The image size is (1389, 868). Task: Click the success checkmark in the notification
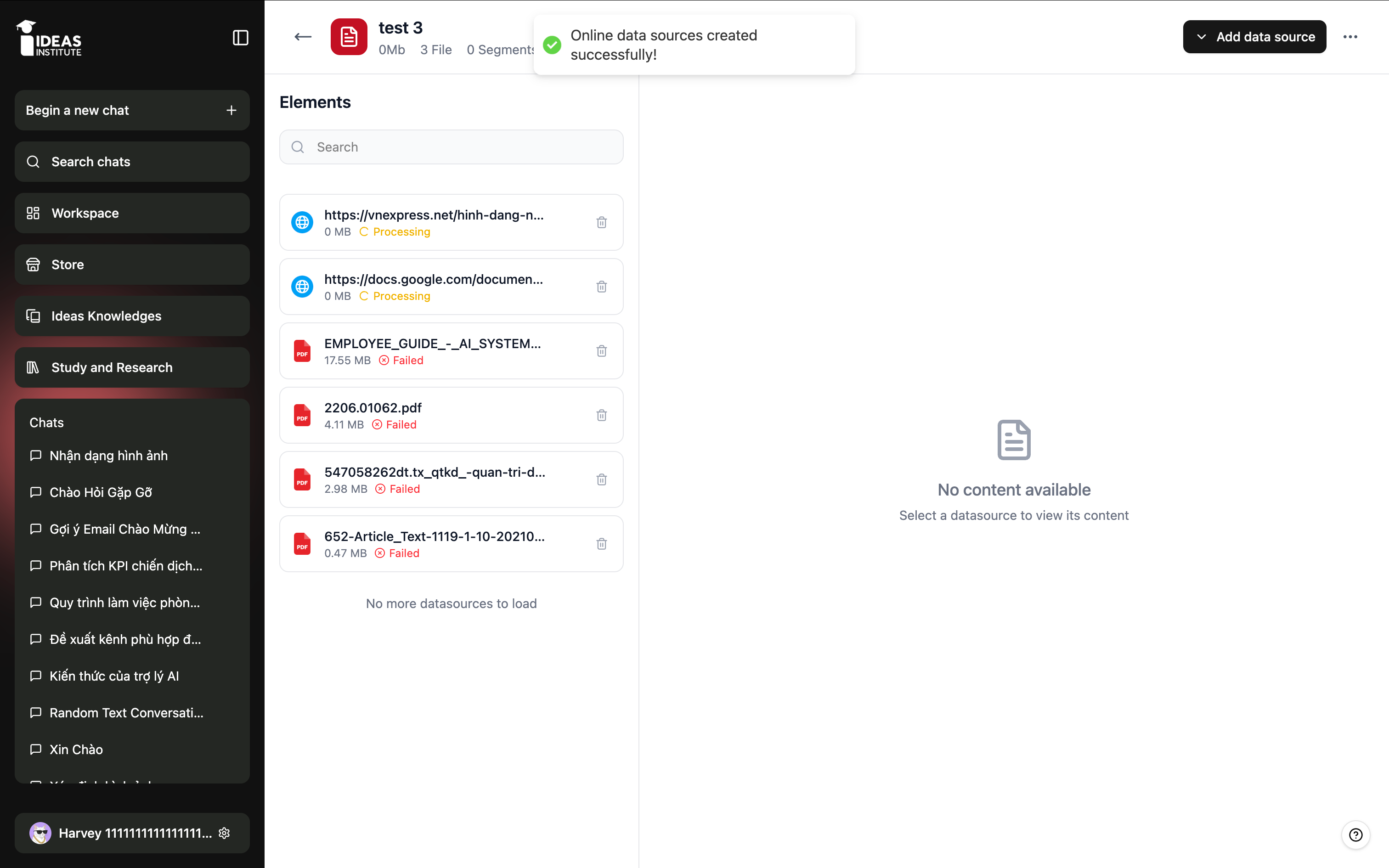(552, 45)
